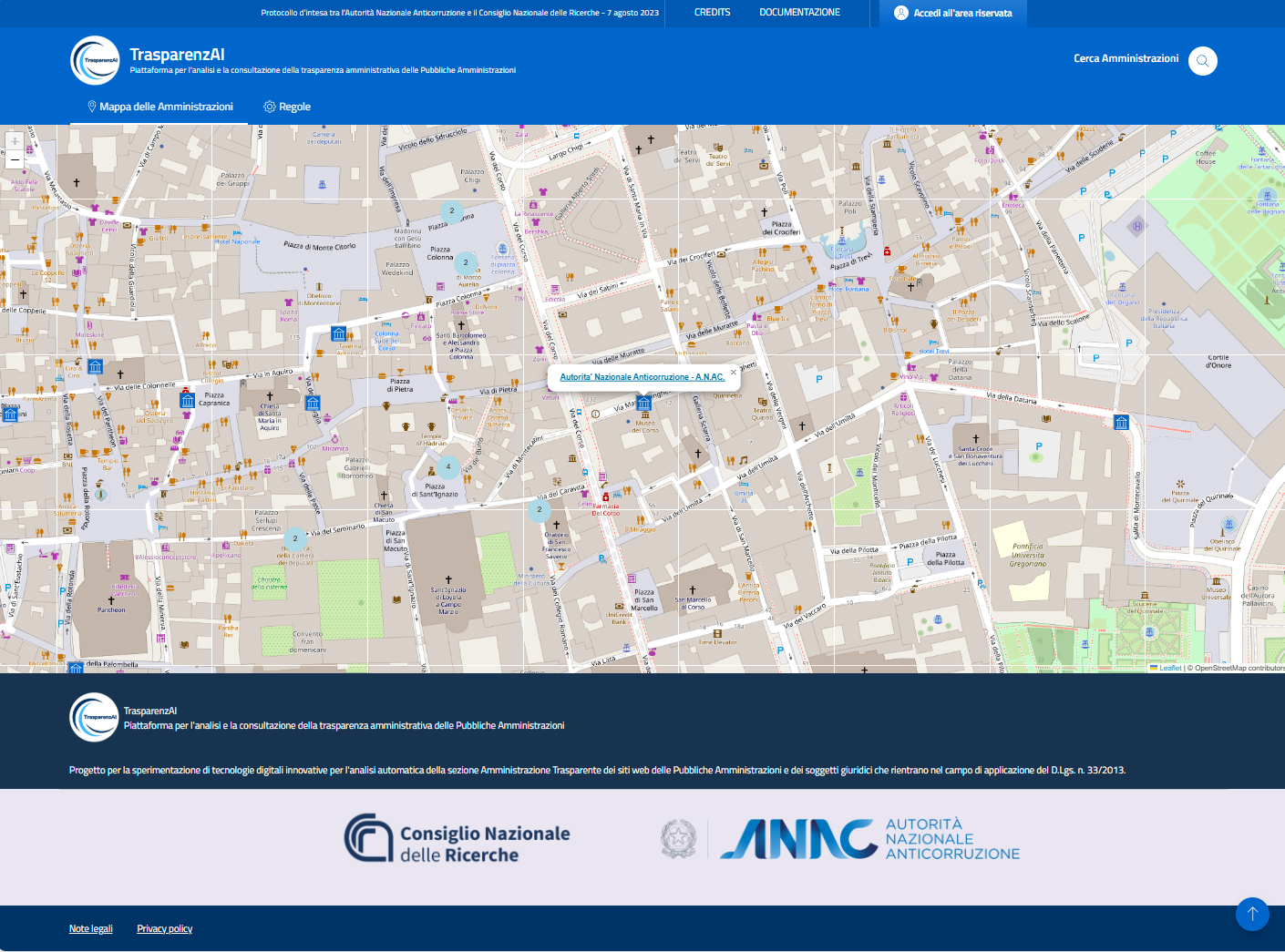Zoom in on the map

click(x=15, y=140)
